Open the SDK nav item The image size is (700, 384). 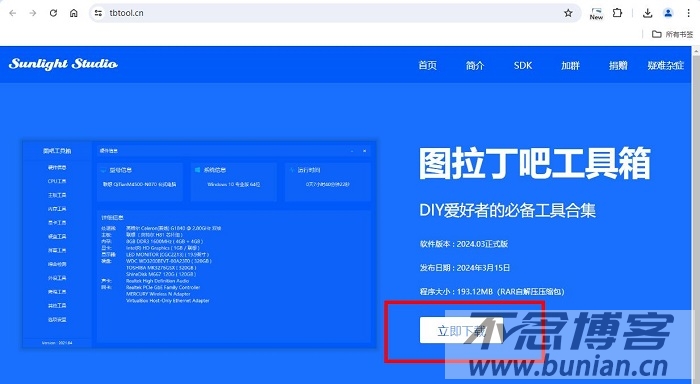523,66
